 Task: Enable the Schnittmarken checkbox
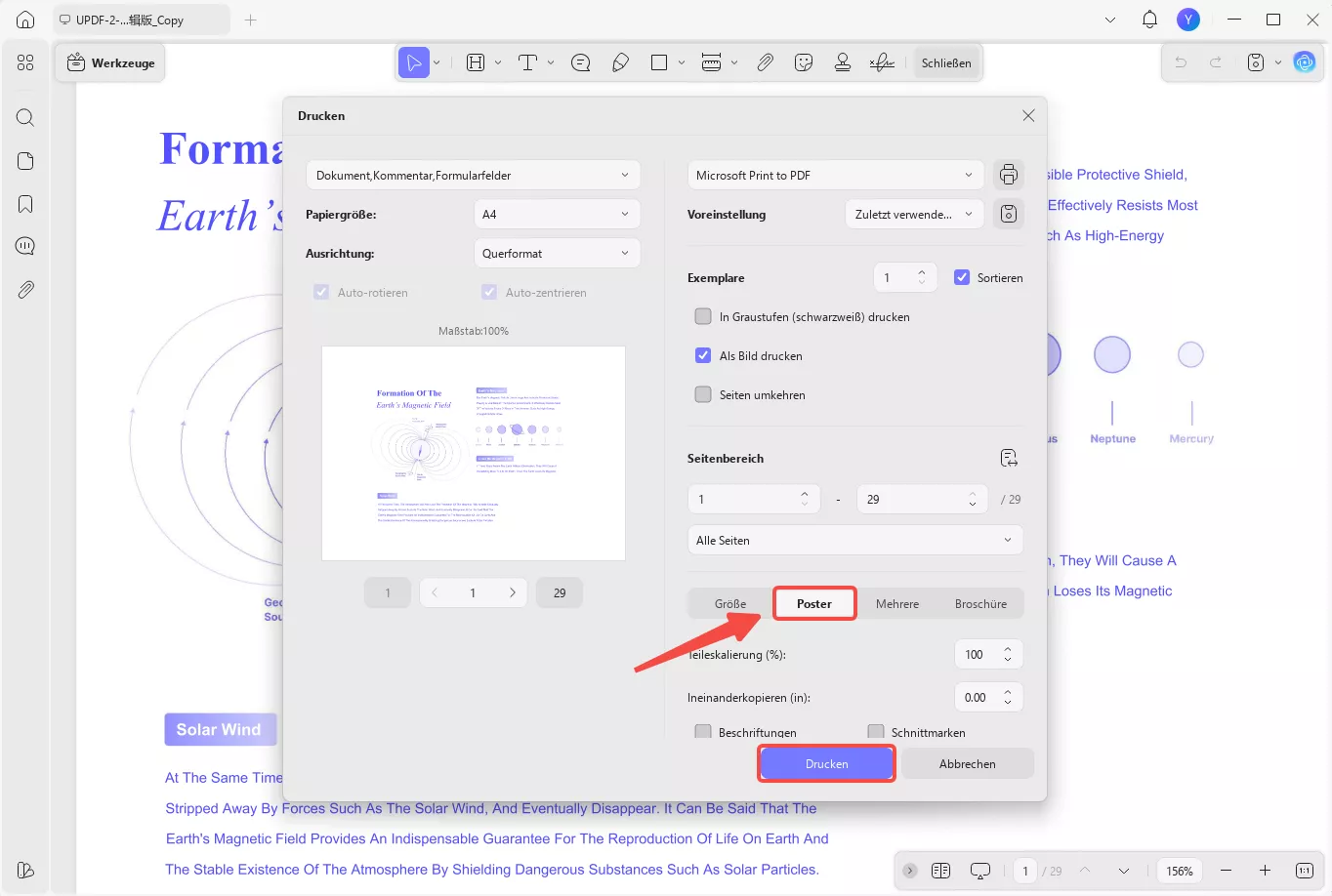[876, 732]
